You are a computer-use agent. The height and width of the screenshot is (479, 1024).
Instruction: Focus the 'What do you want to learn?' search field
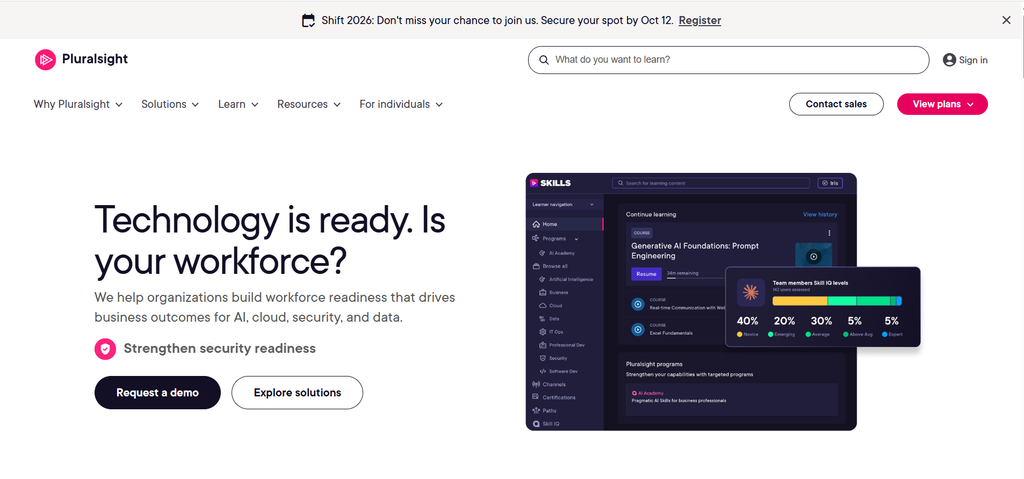tap(728, 60)
